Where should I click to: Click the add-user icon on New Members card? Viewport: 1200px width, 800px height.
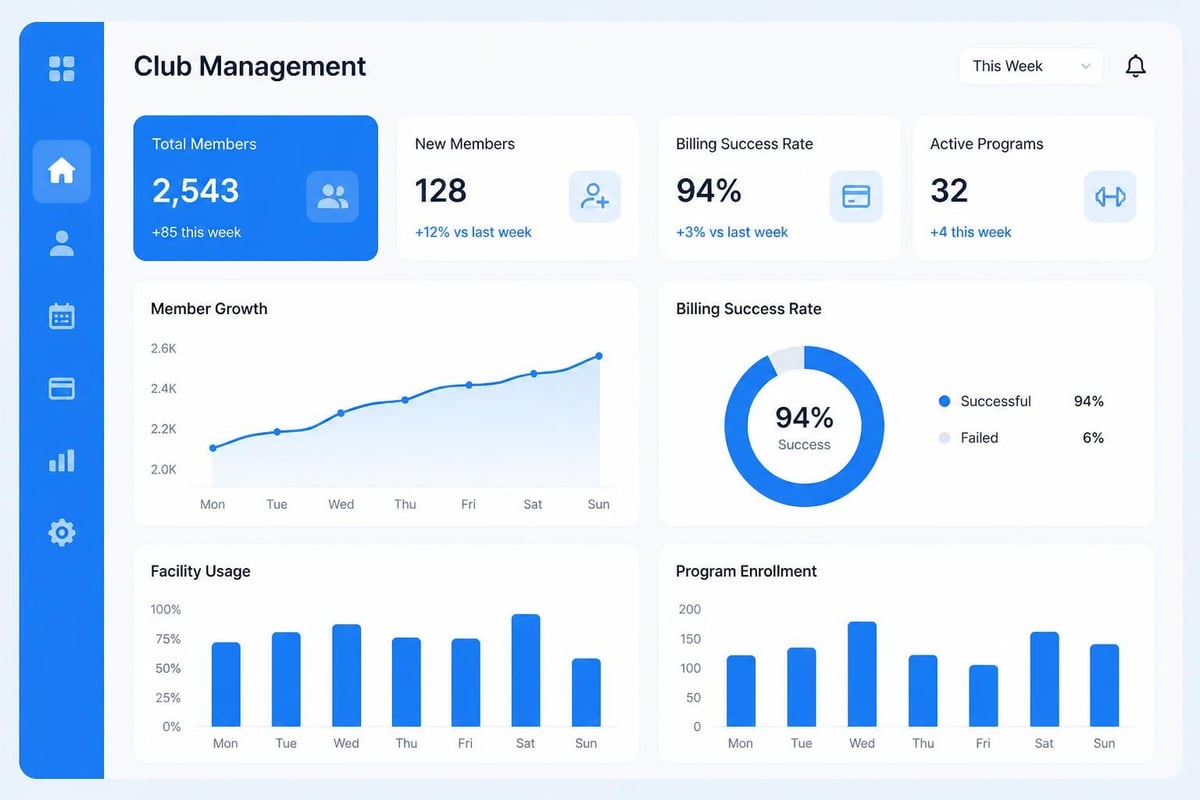click(595, 196)
